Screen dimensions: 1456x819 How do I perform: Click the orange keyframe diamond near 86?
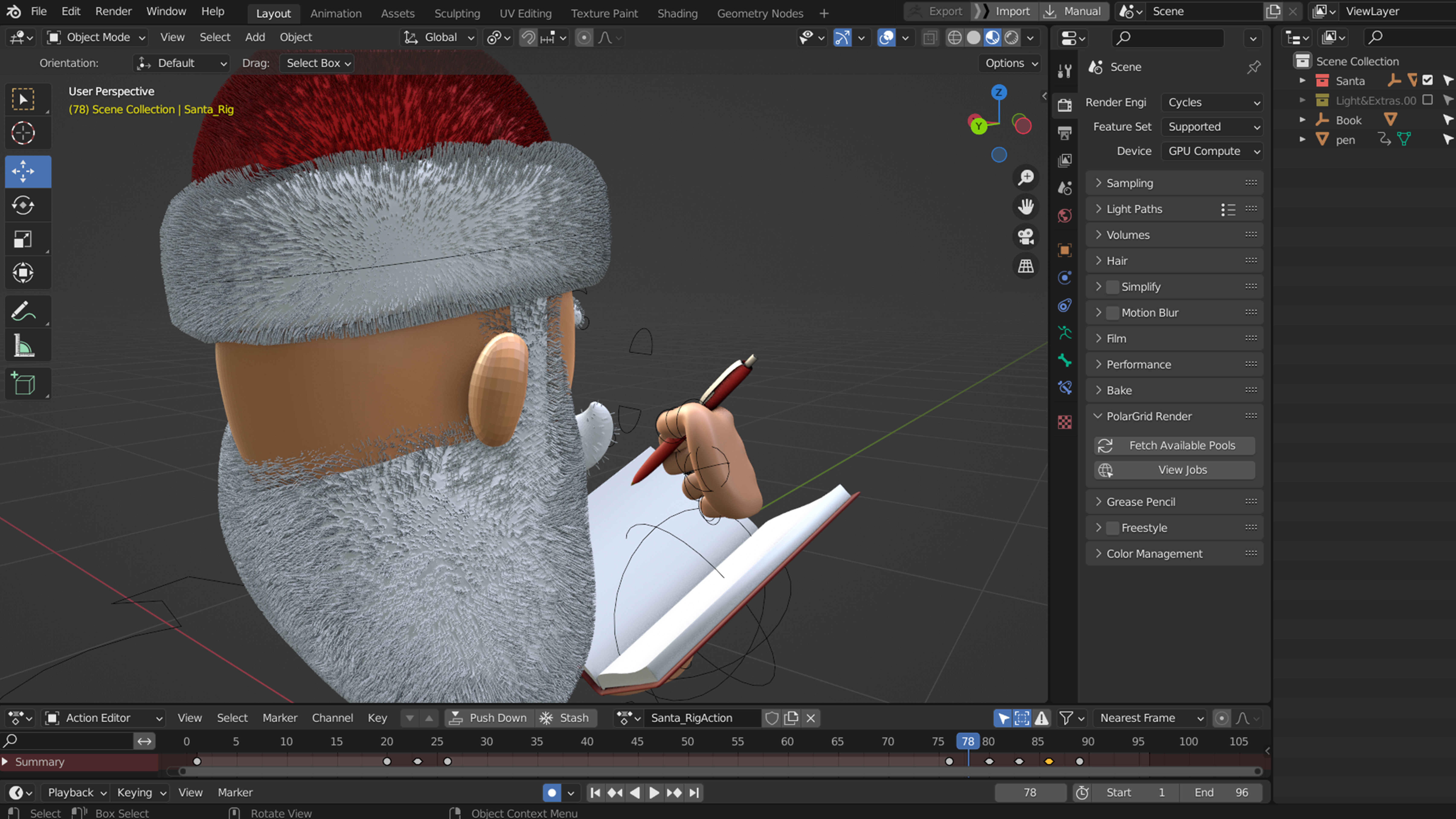tap(1049, 762)
